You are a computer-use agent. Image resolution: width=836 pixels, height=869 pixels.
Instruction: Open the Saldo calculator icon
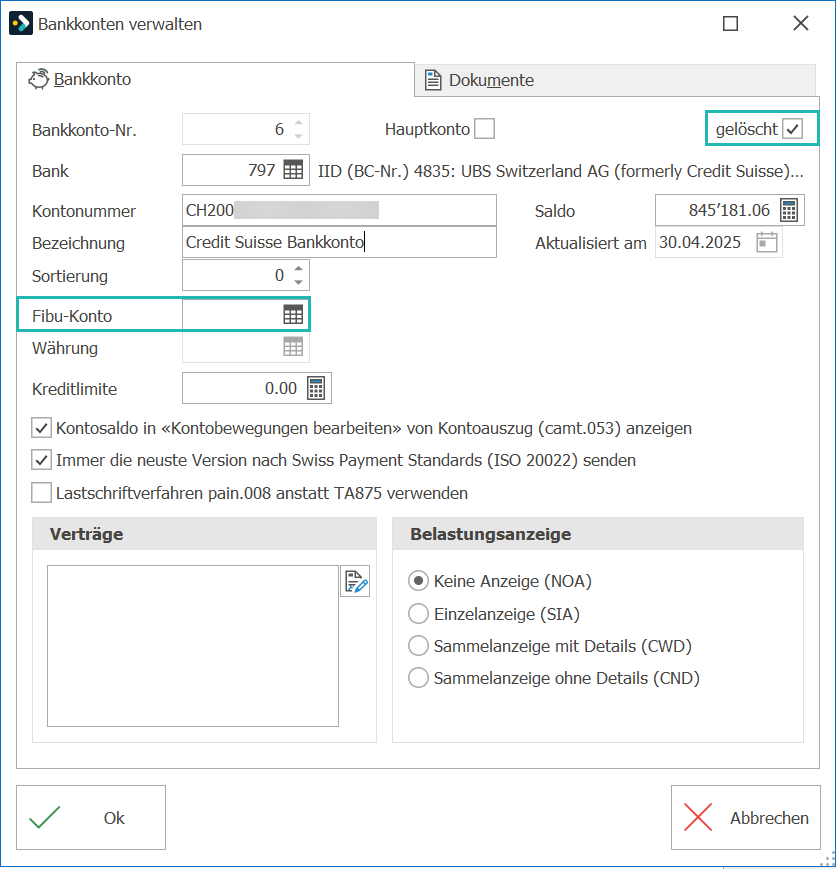789,211
